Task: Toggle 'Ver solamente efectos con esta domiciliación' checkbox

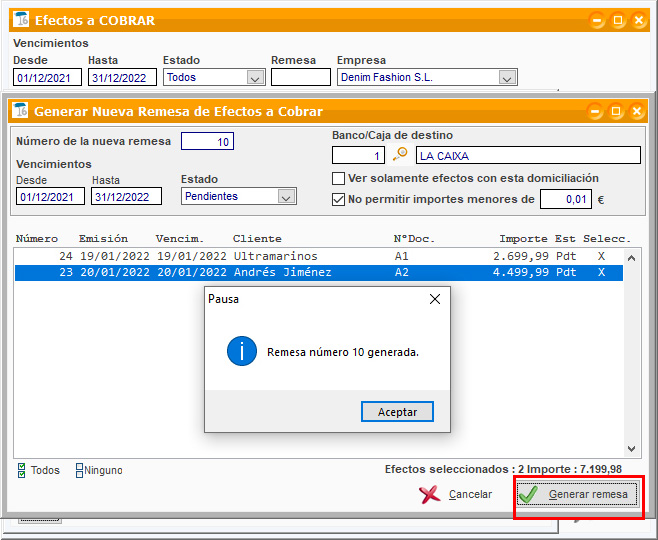Action: coord(338,178)
